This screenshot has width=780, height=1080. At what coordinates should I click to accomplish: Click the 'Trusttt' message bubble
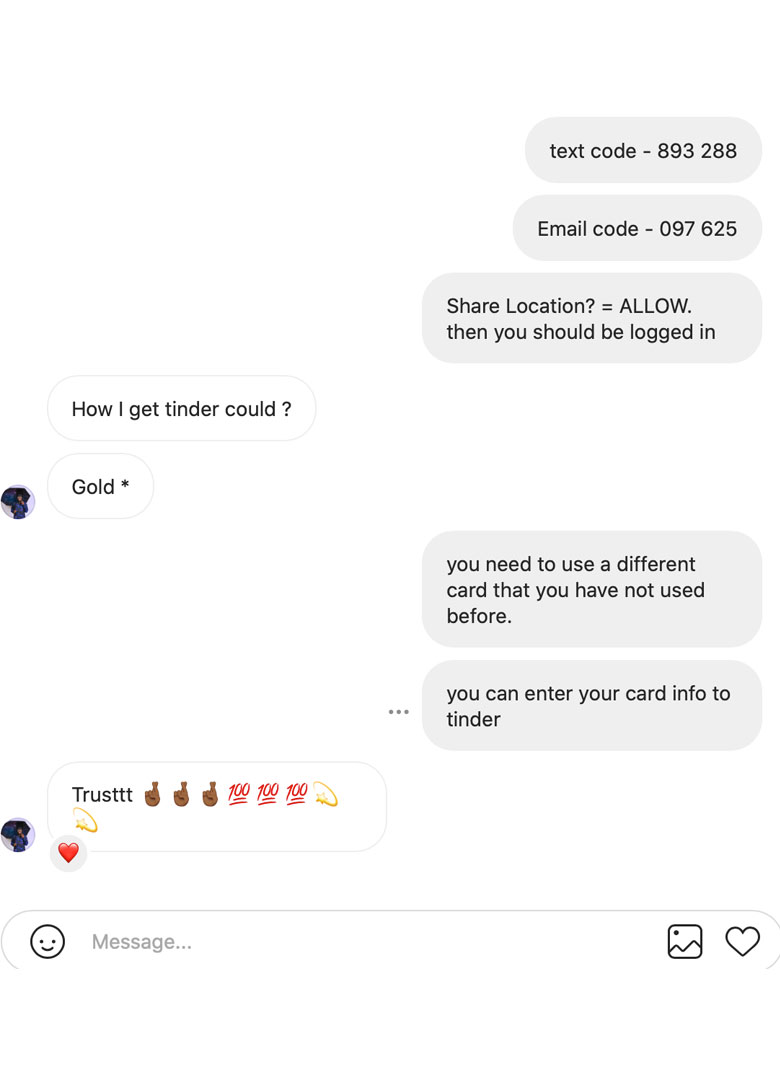tap(216, 807)
